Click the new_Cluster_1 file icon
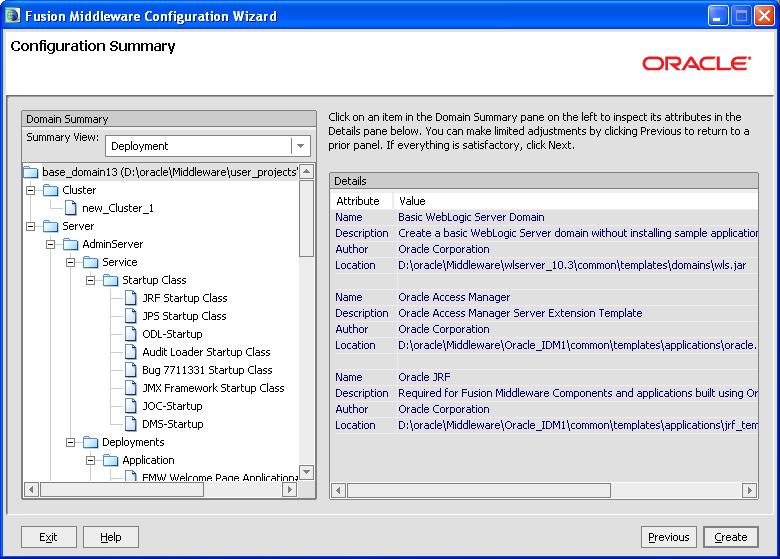 [x=71, y=208]
